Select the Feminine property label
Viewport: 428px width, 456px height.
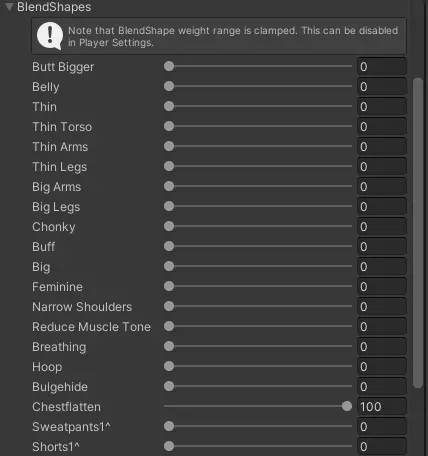coord(57,287)
